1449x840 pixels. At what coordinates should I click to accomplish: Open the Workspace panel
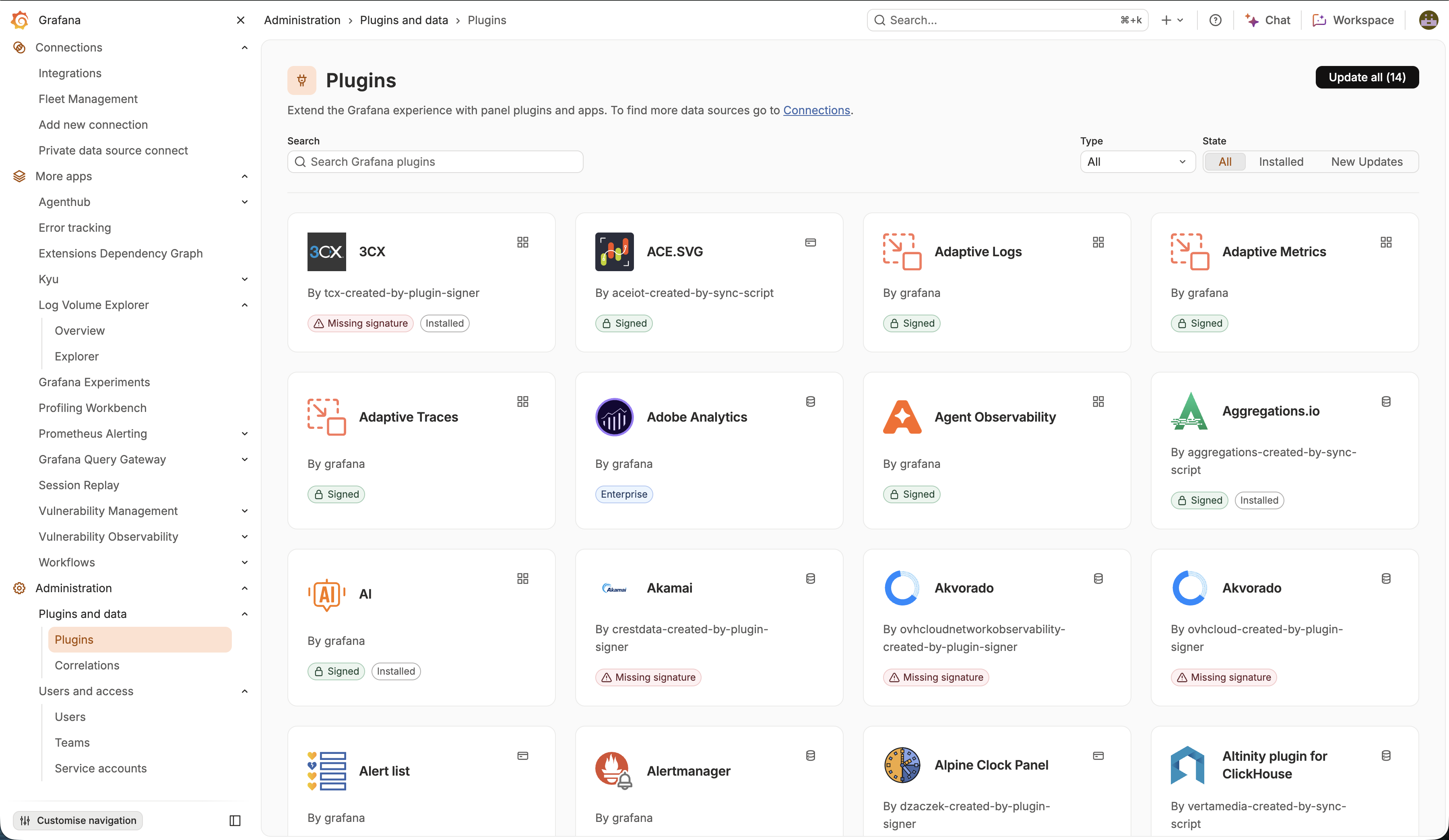[1353, 20]
